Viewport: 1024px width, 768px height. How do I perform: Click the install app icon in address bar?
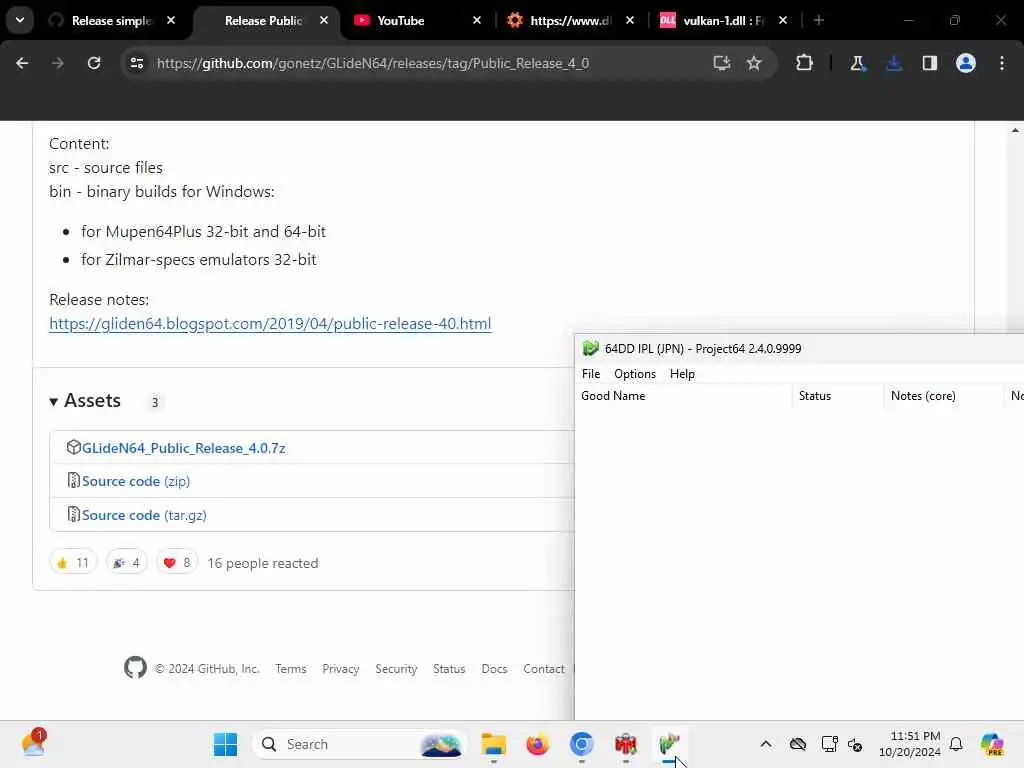pyautogui.click(x=722, y=63)
